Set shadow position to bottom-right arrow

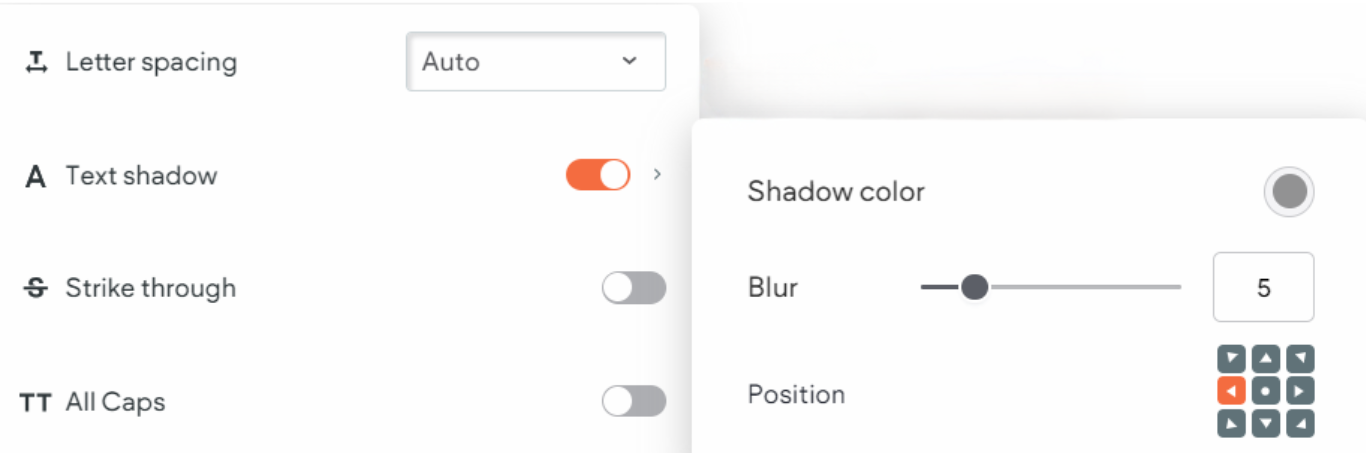(1301, 424)
